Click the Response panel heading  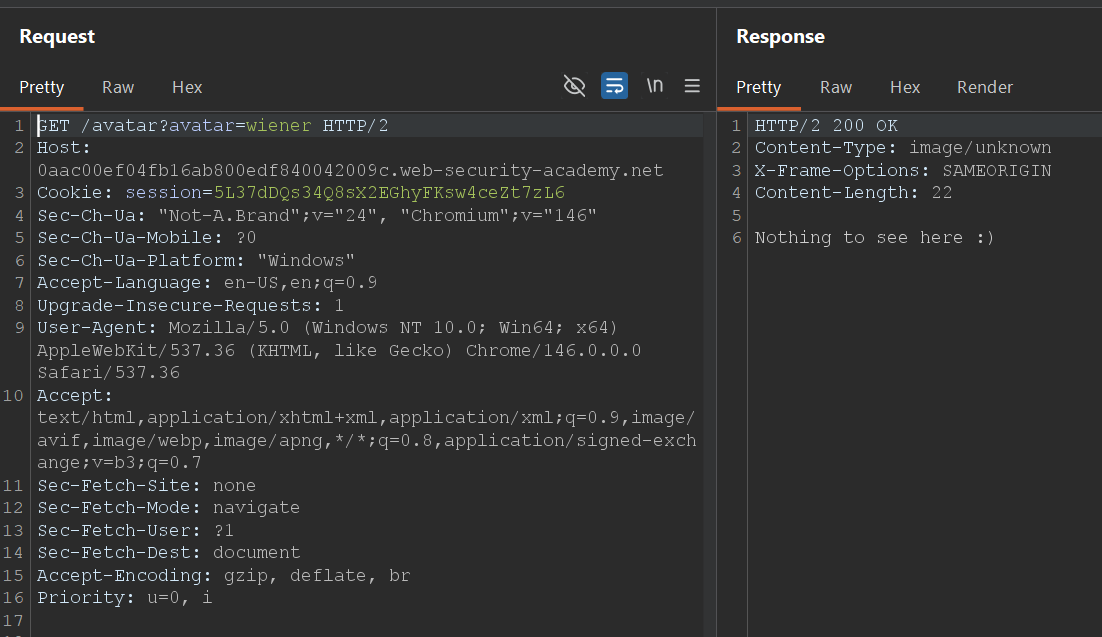780,37
